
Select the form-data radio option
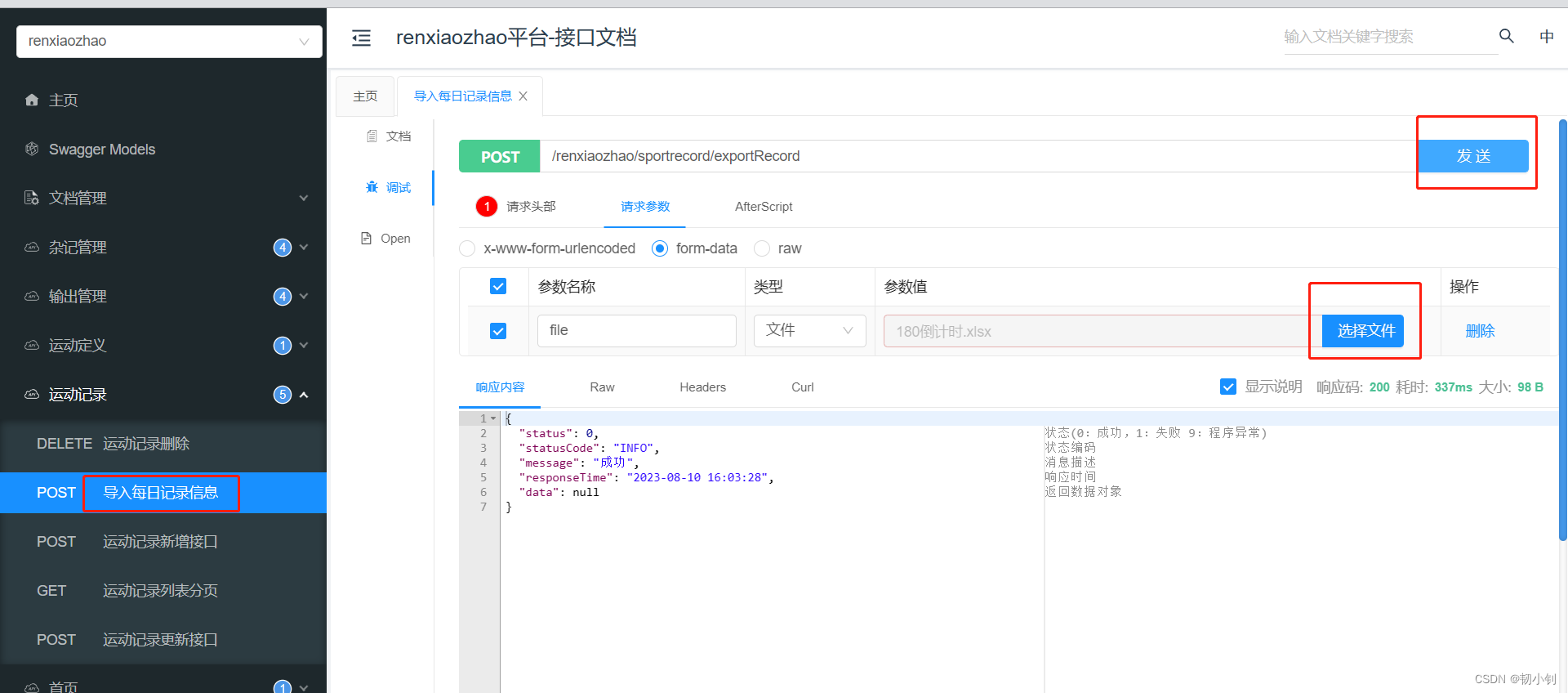click(660, 248)
